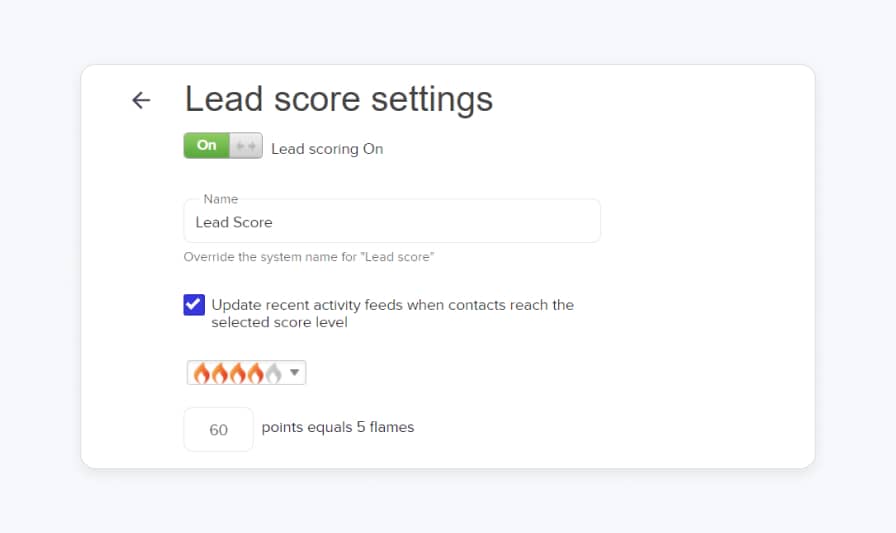Click the fourth orange flame icon
Screen dimensions: 896x533
pos(255,373)
